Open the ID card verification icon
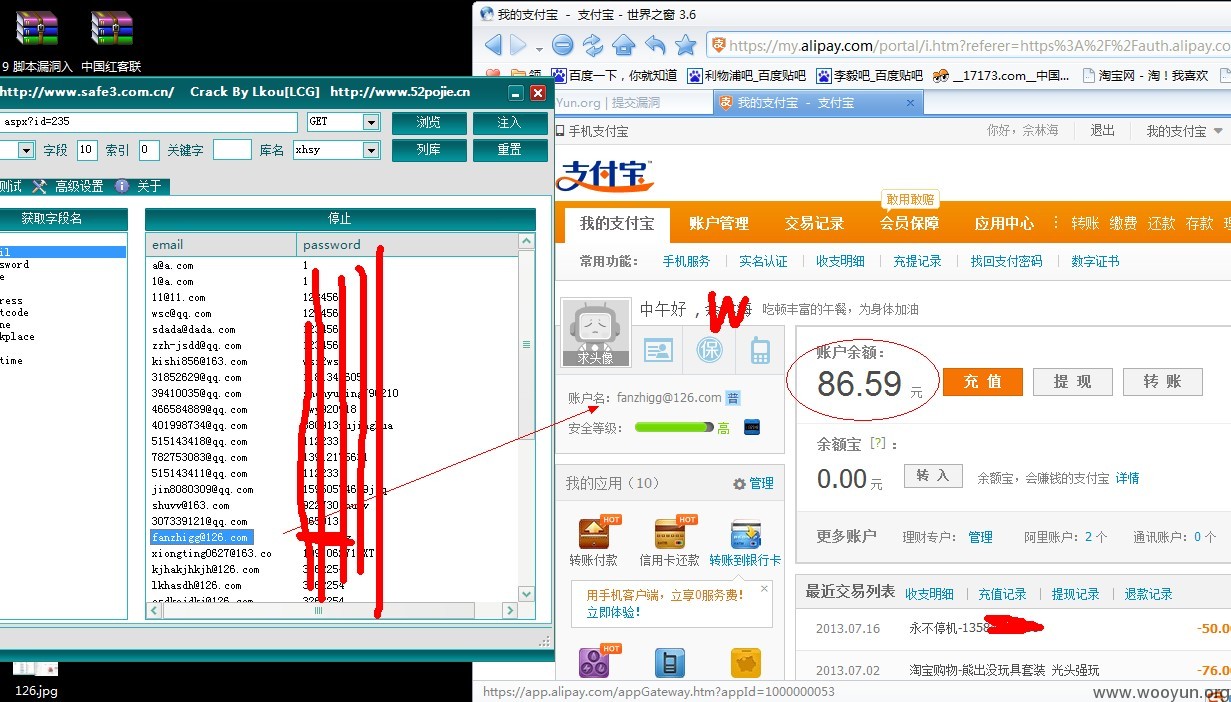 658,350
